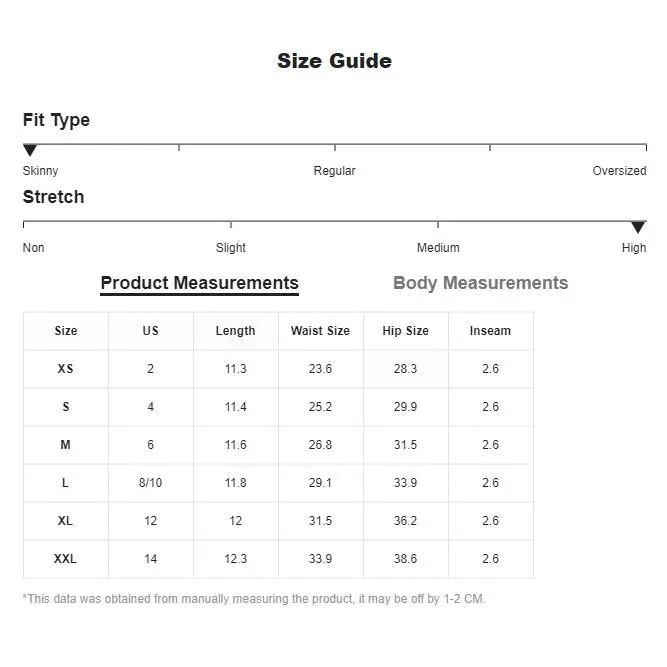Click the Inseam column header

point(490,331)
